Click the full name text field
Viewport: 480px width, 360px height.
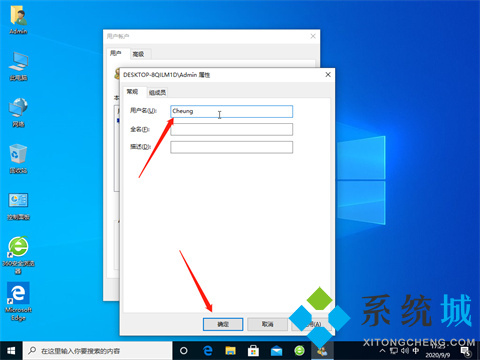(232, 129)
